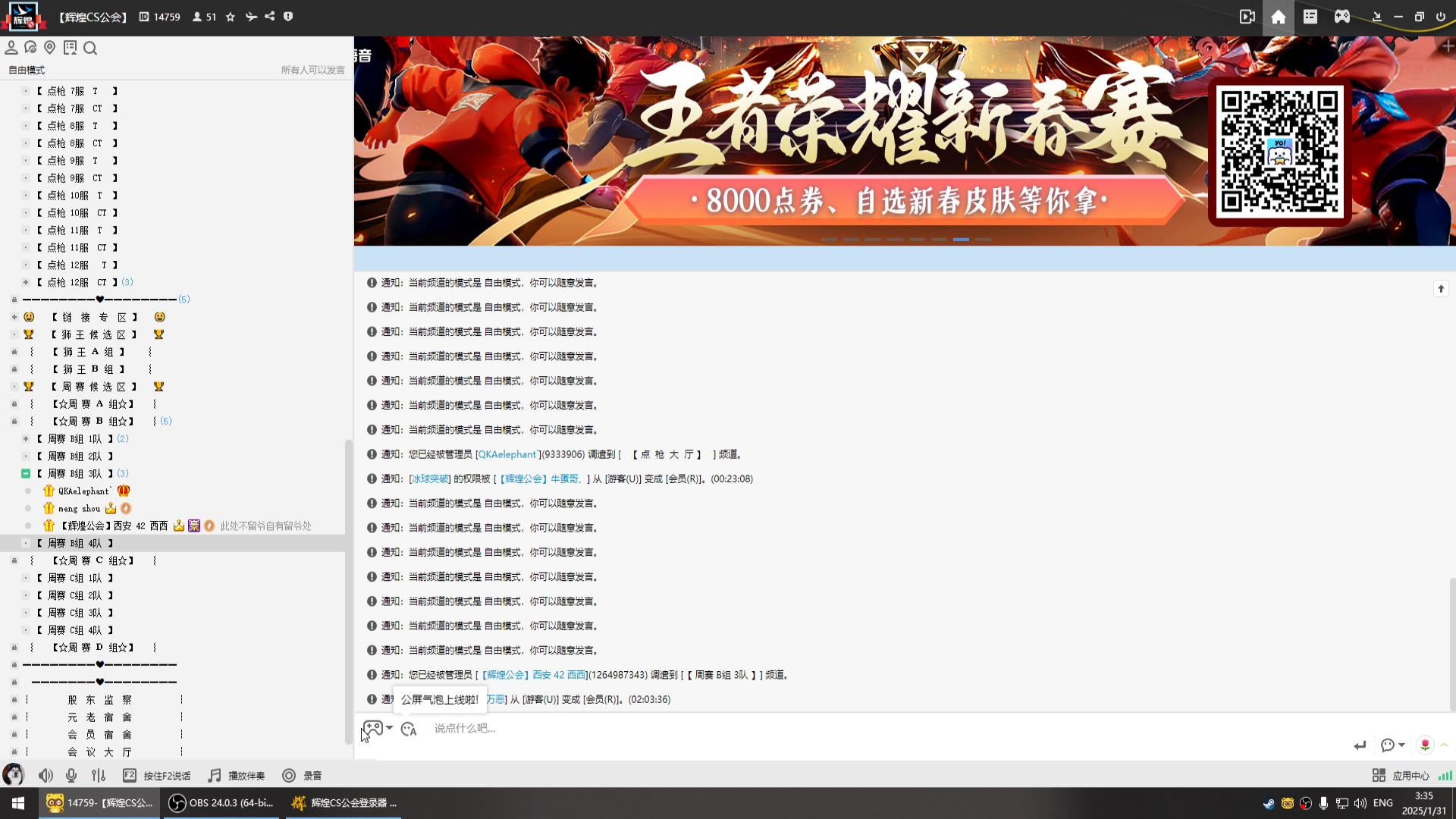Select user 西安 42 西西 in channel tree
Viewport: 1456px width, 819px height.
tap(114, 526)
